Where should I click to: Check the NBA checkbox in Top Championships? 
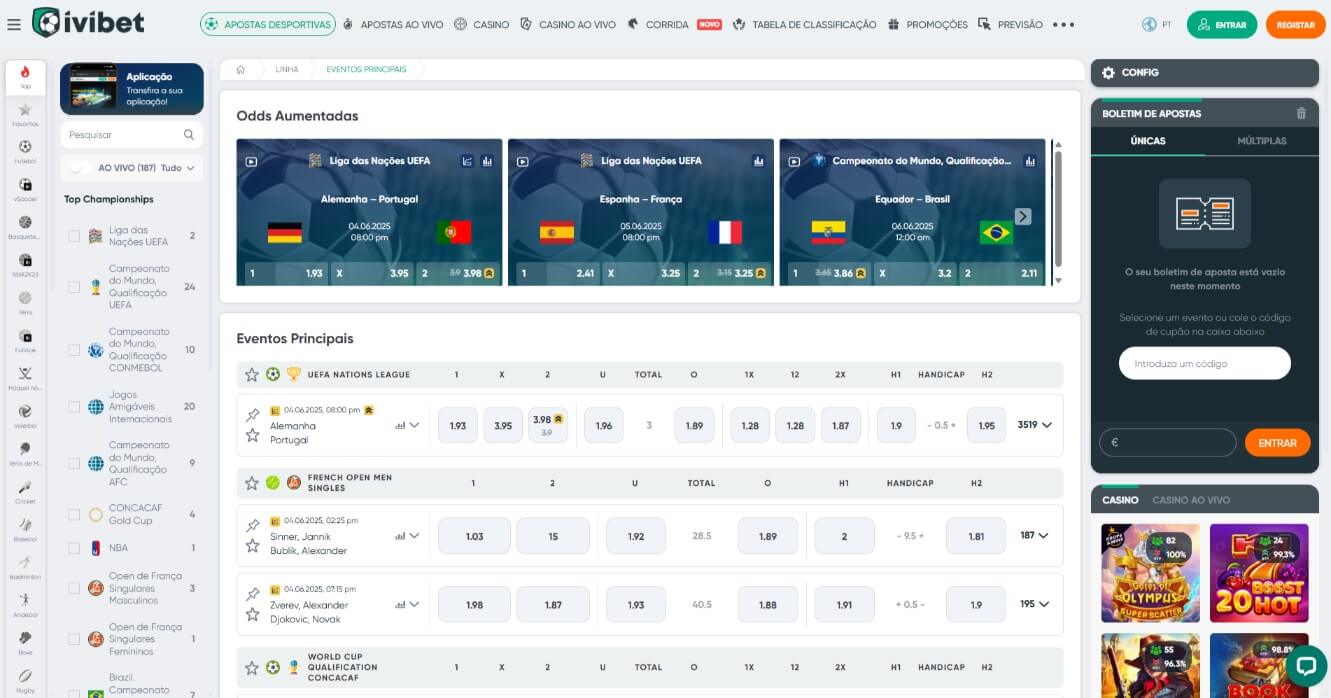[x=73, y=547]
